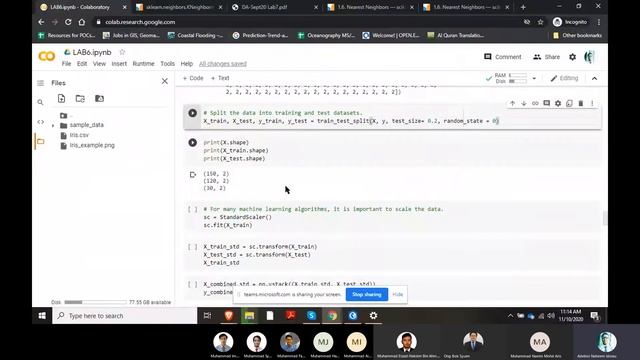The image size is (640, 360).
Task: Click the notebook vertical scrollbar
Action: (x=604, y=218)
